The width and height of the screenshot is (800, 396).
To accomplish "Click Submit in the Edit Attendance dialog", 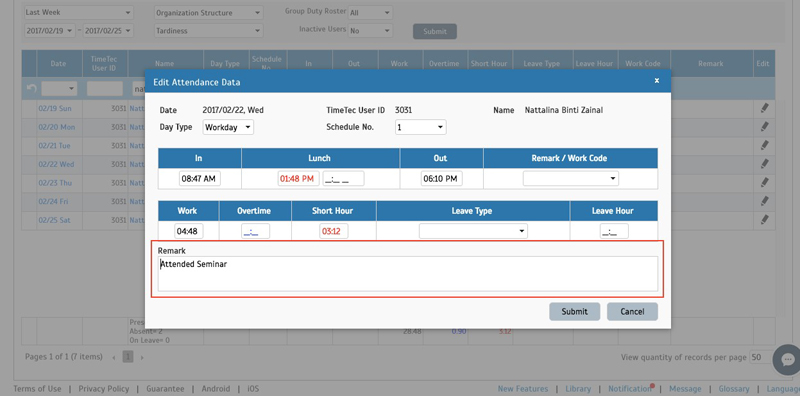I will point(574,312).
